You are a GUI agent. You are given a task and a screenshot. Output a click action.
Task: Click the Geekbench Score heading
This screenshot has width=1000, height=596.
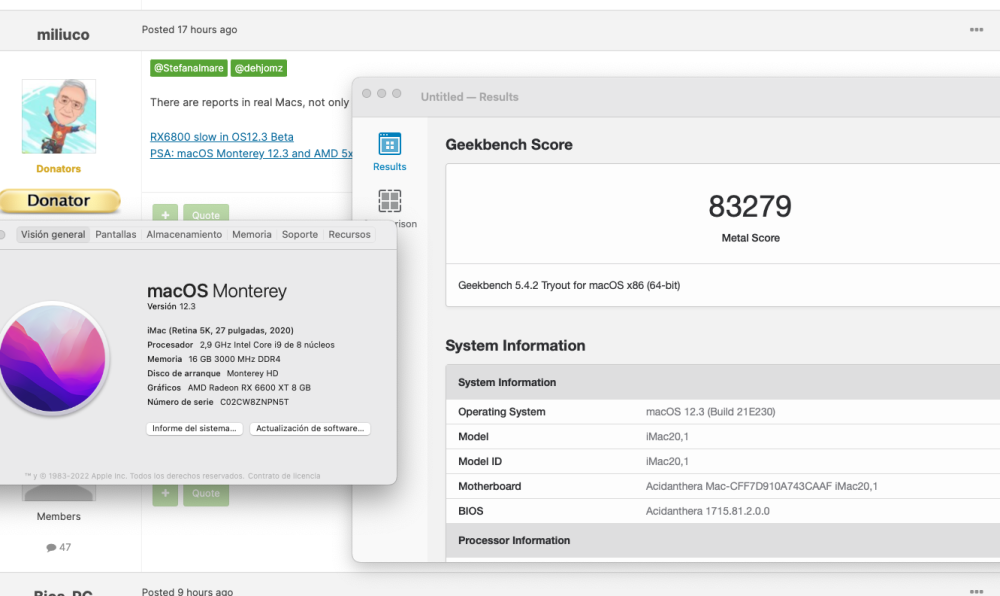pyautogui.click(x=509, y=145)
